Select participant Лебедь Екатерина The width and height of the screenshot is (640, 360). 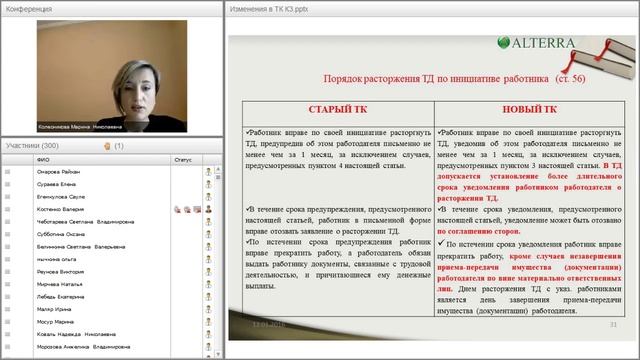60,297
